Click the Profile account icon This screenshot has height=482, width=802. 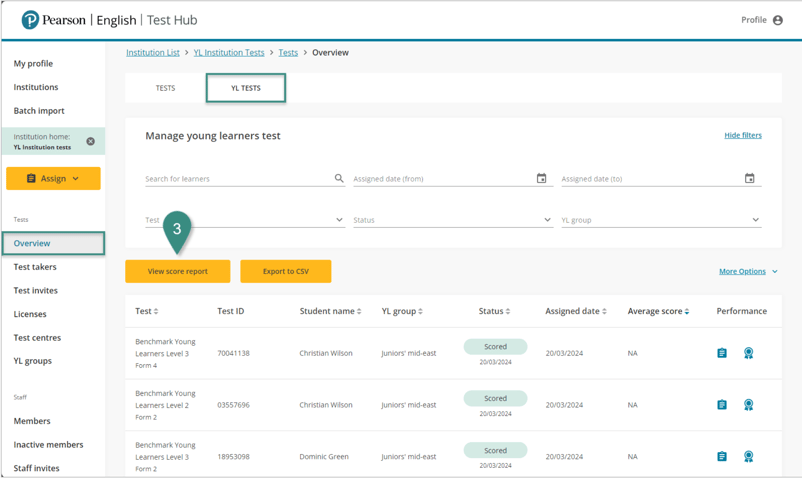[x=777, y=20]
